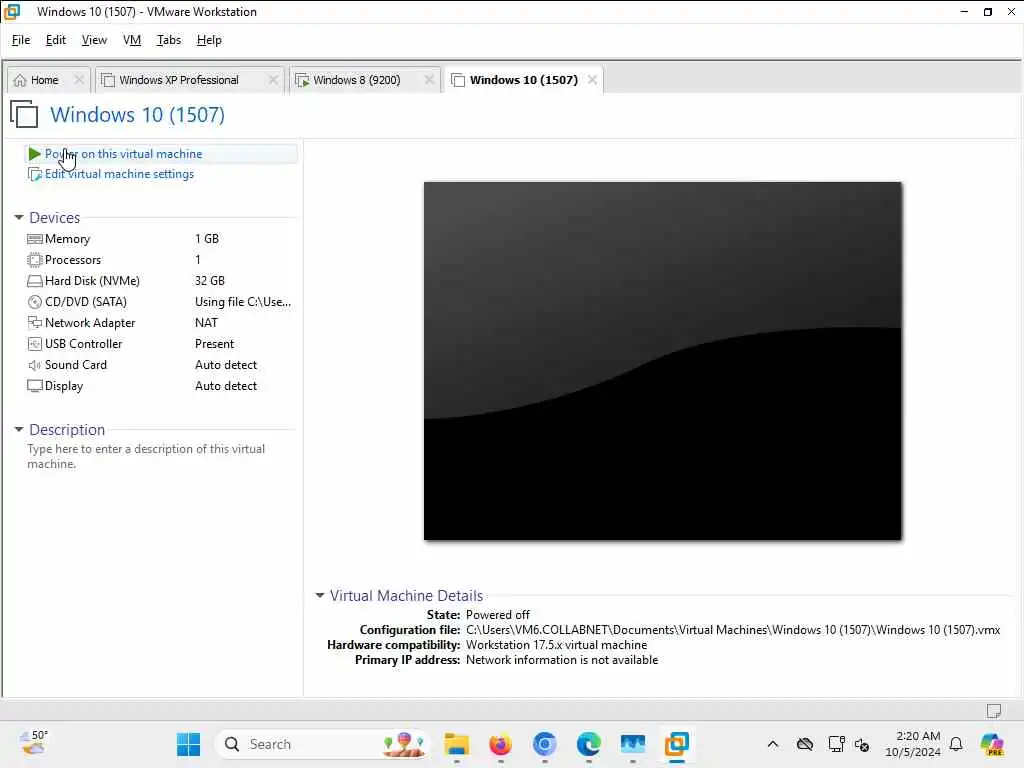
Task: Open the View menu
Action: coord(94,40)
